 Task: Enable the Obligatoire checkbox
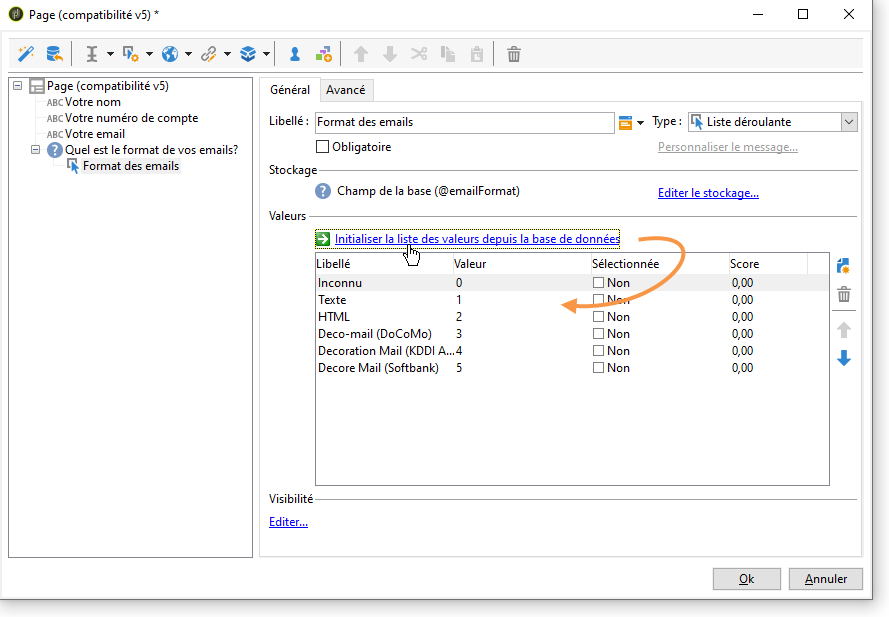point(322,147)
